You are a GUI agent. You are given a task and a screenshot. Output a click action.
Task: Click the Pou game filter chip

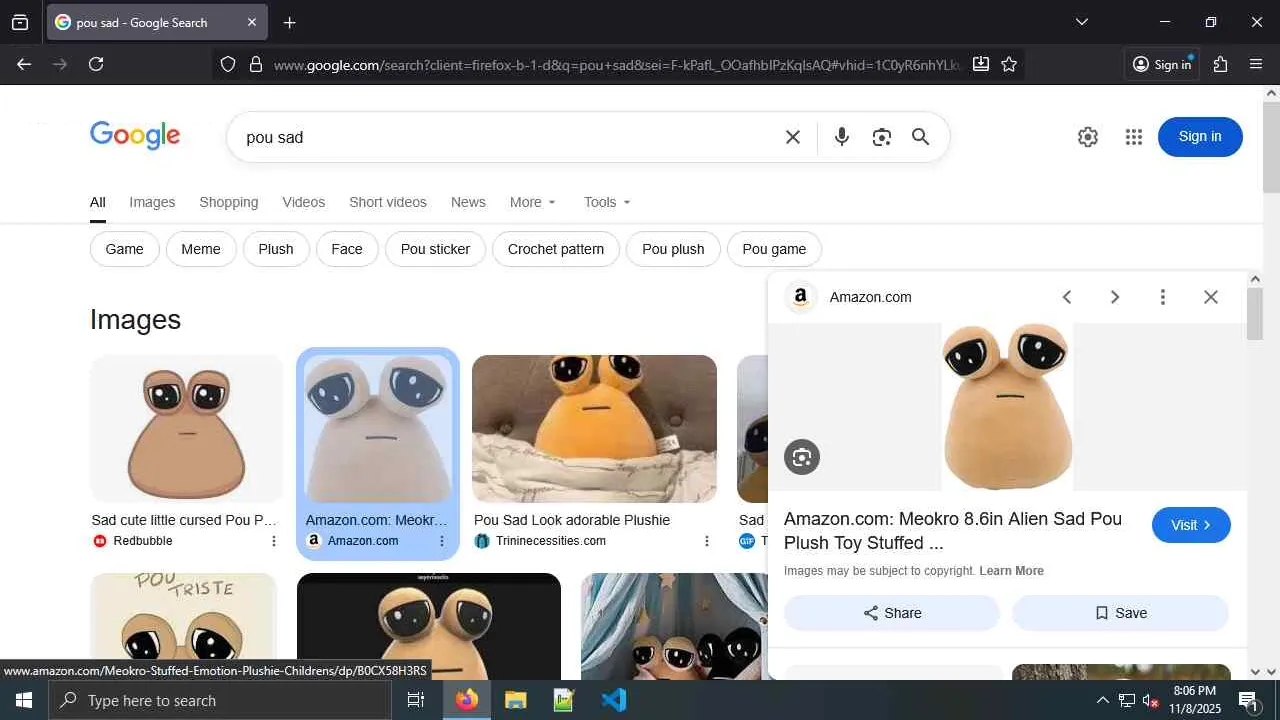point(774,249)
